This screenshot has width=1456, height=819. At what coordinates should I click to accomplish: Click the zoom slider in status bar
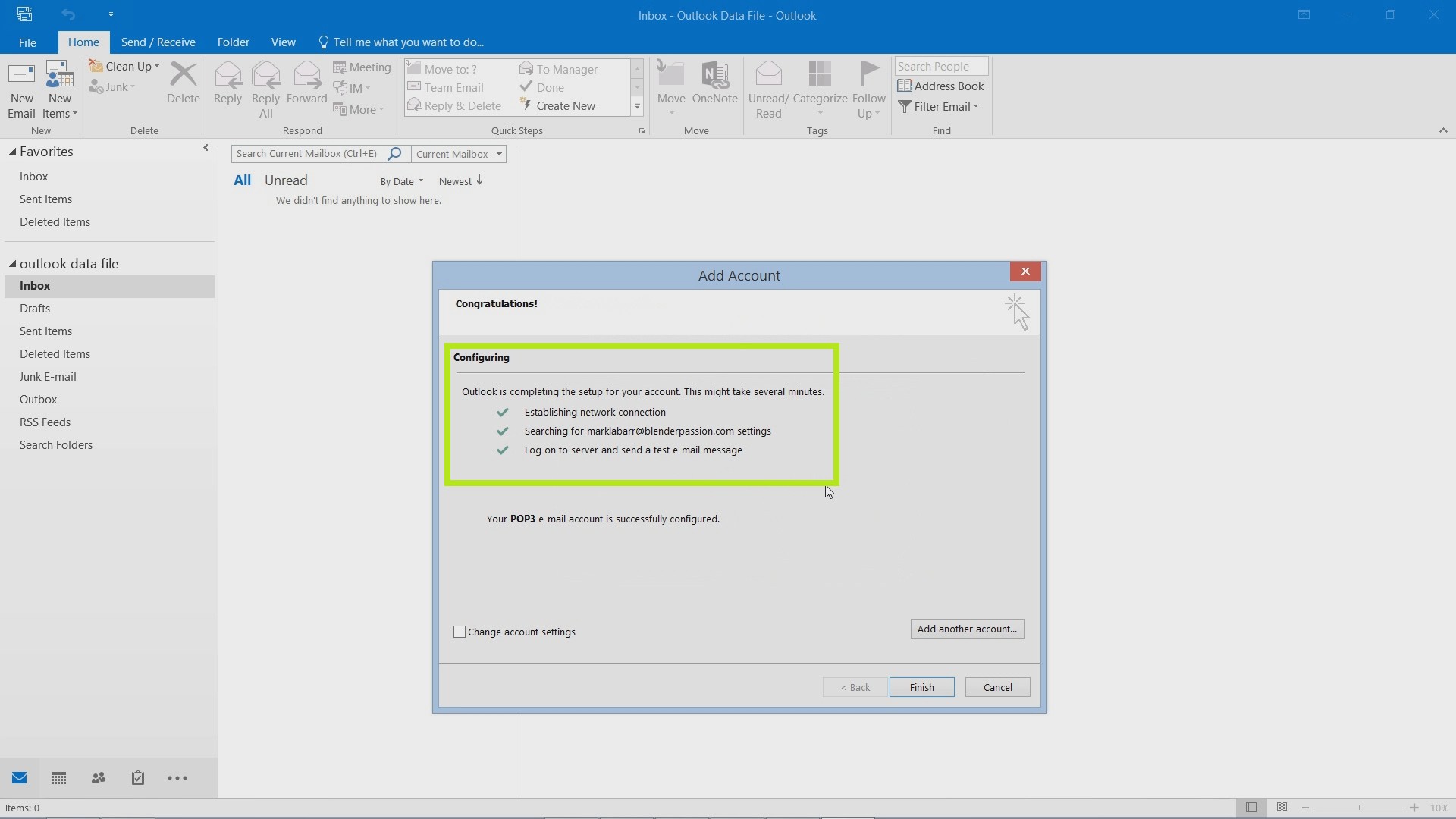click(x=1360, y=808)
